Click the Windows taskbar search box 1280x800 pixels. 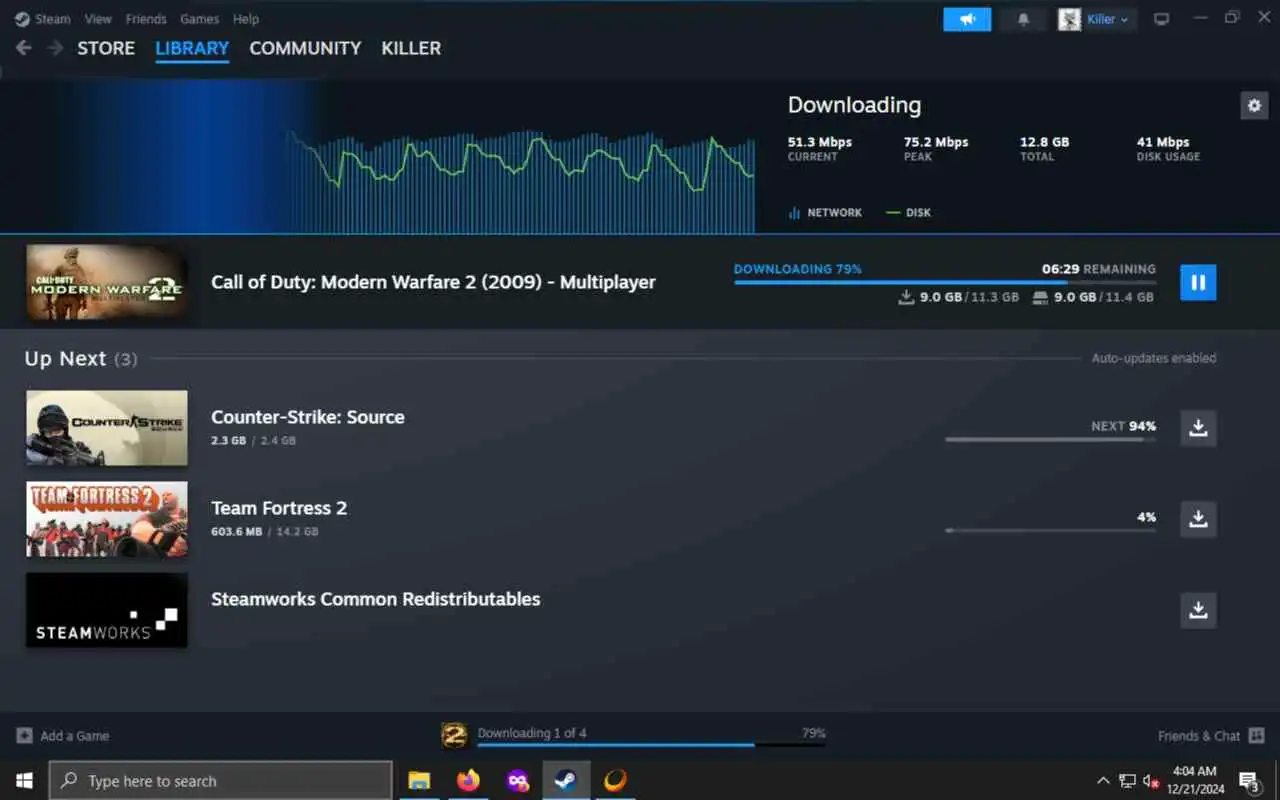(x=221, y=781)
